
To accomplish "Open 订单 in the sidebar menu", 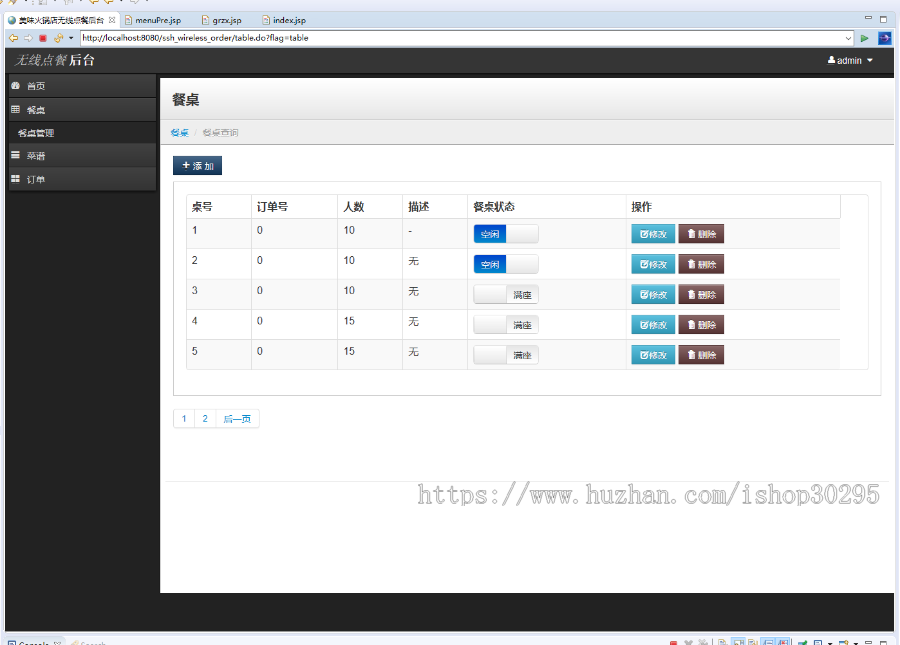I will pos(82,179).
